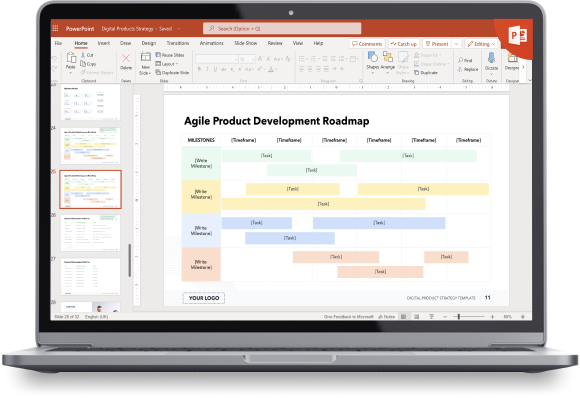The image size is (580, 398).
Task: Click the YOUR LOGO placeholder
Action: point(204,298)
